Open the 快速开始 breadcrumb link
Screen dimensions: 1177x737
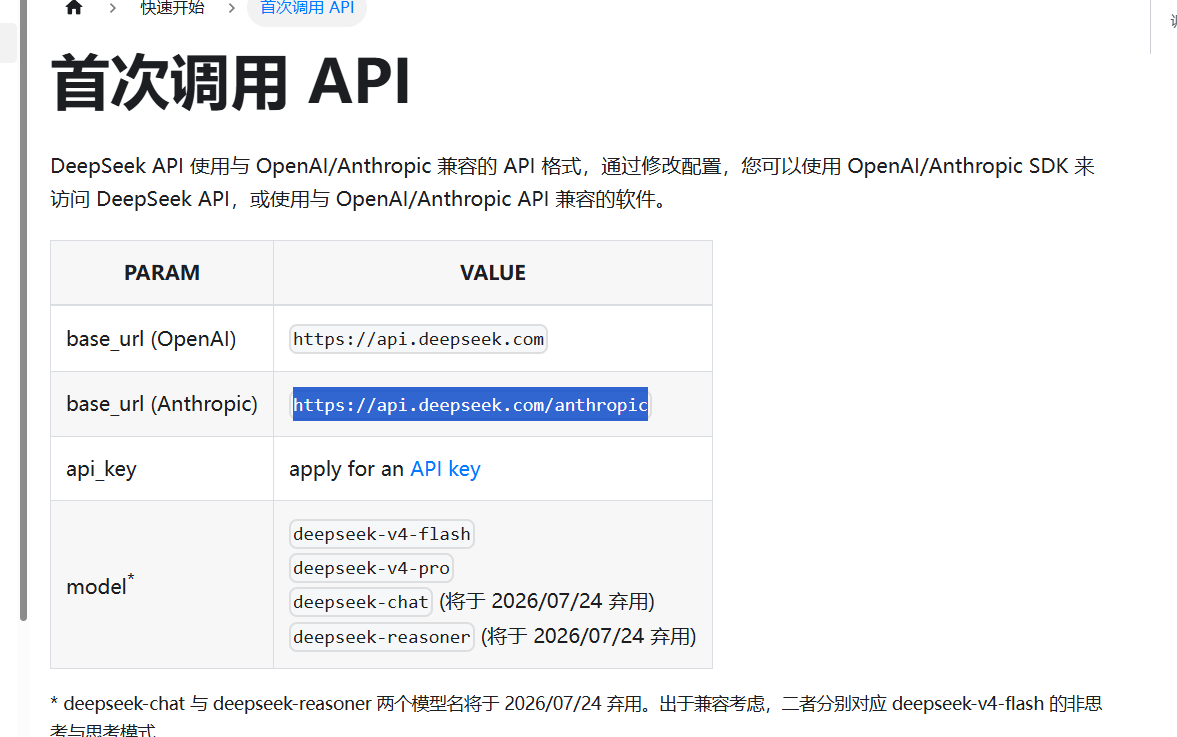pyautogui.click(x=172, y=8)
